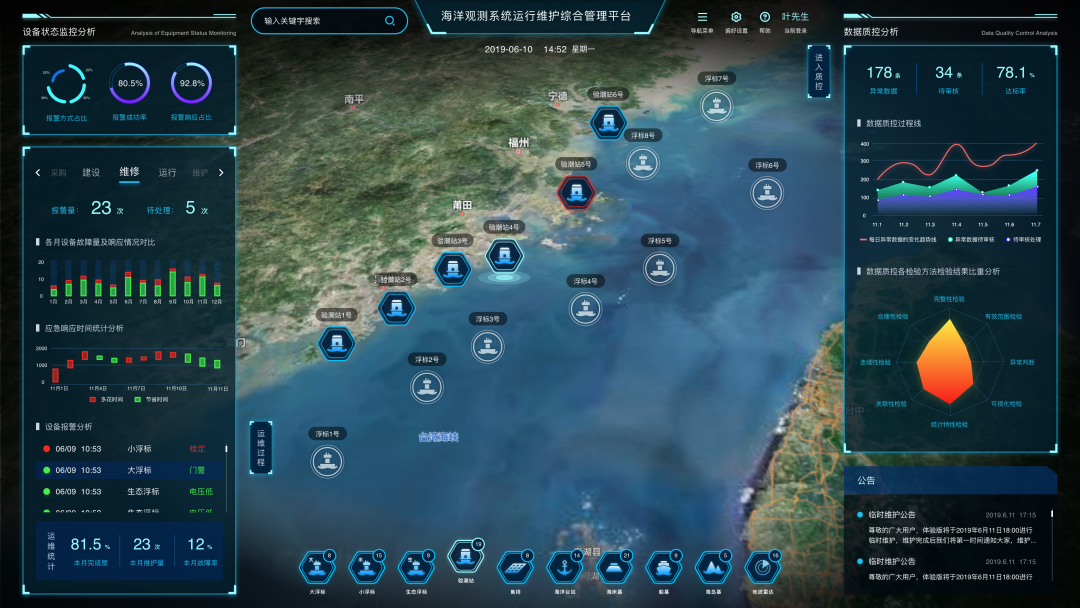Click the 验潮站4号 map marker
1080x608 pixels.
pyautogui.click(x=504, y=255)
